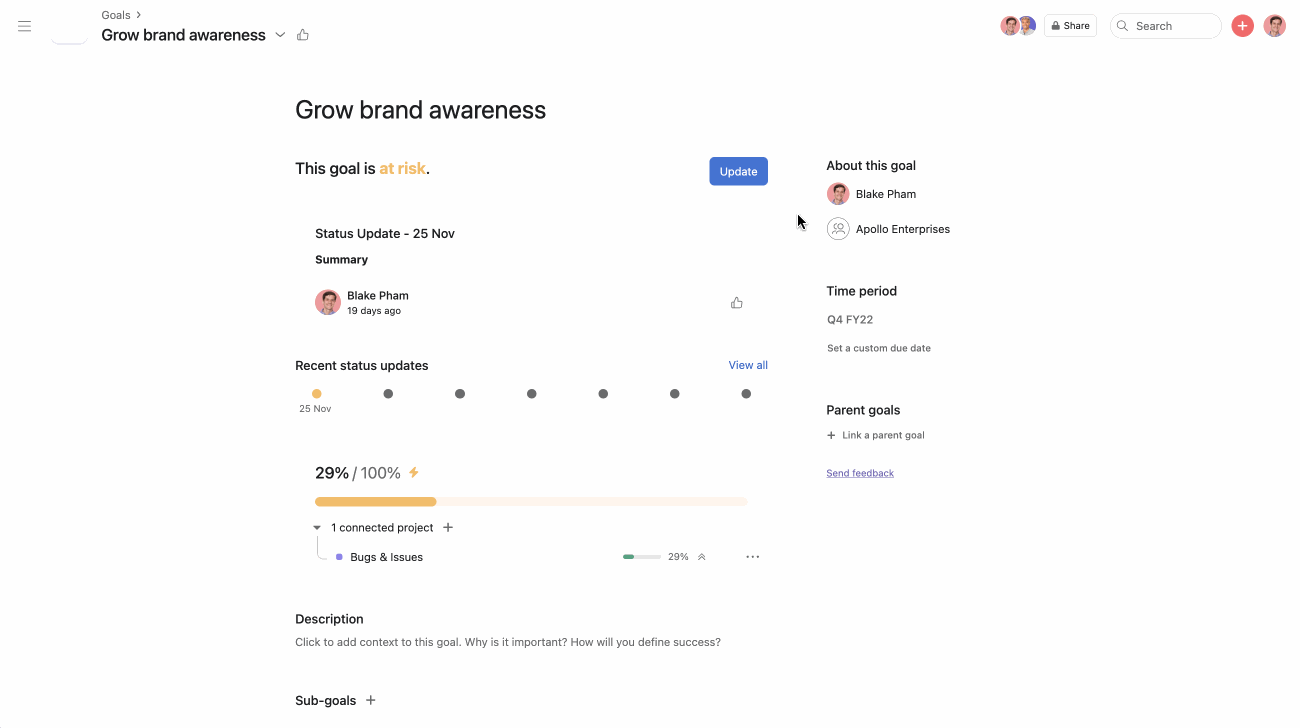Add another connected project with the plus icon
The image size is (1300, 728).
448,527
